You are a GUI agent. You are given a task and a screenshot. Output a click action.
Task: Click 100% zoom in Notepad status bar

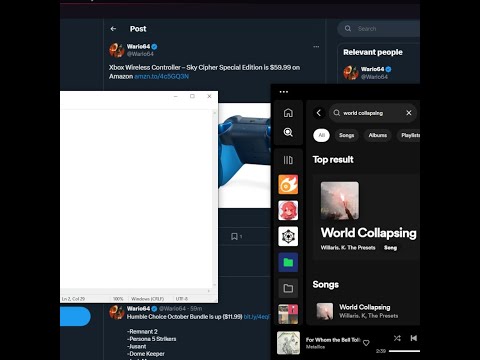click(118, 299)
